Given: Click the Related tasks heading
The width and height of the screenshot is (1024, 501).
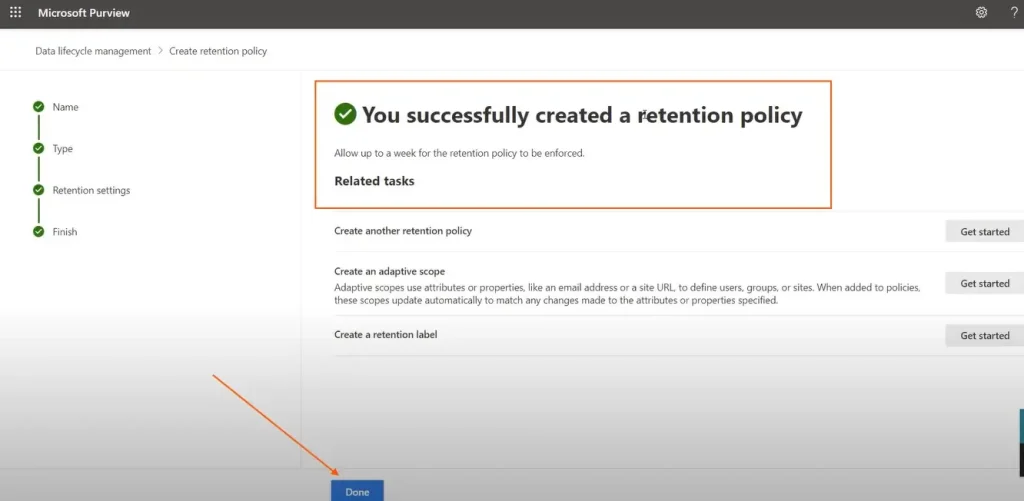Looking at the screenshot, I should [374, 181].
